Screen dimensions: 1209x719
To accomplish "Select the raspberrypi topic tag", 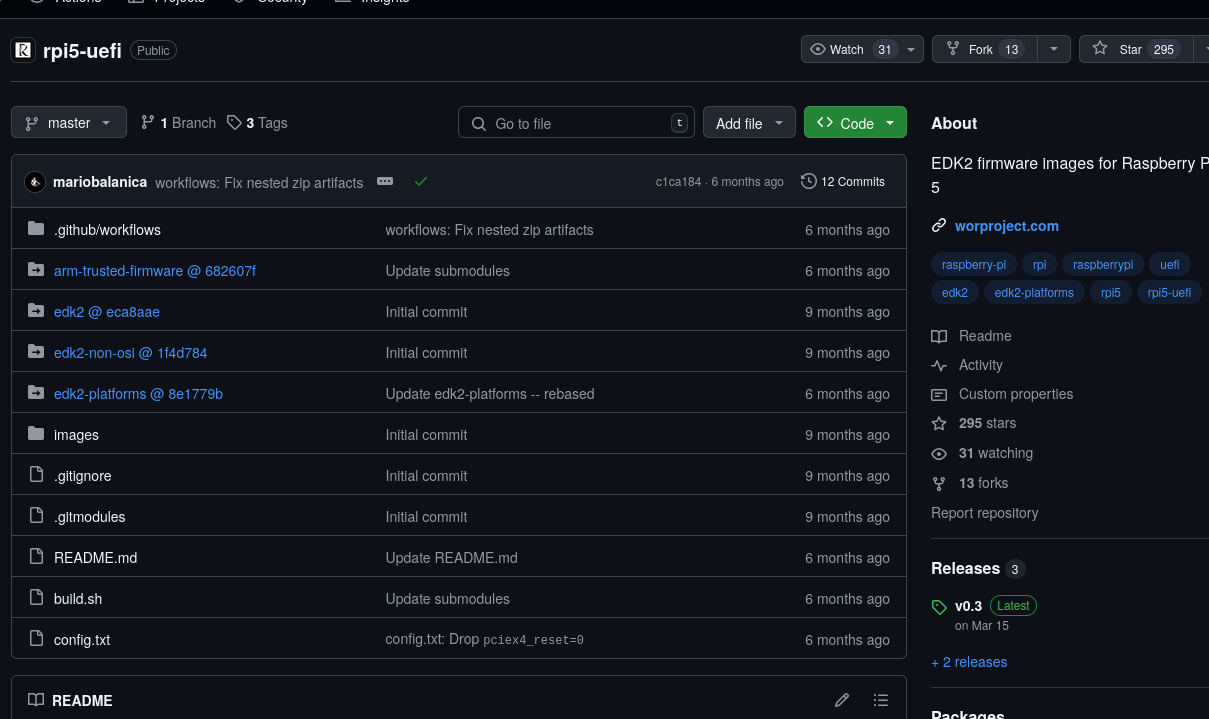I will (x=1102, y=264).
